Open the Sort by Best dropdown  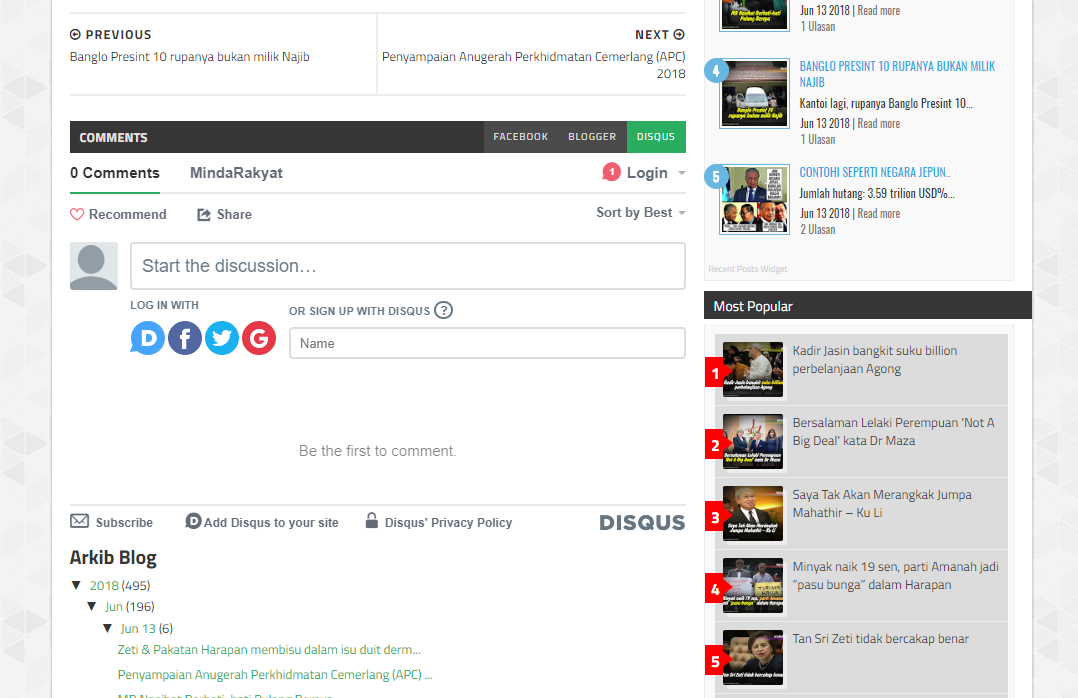click(x=640, y=212)
